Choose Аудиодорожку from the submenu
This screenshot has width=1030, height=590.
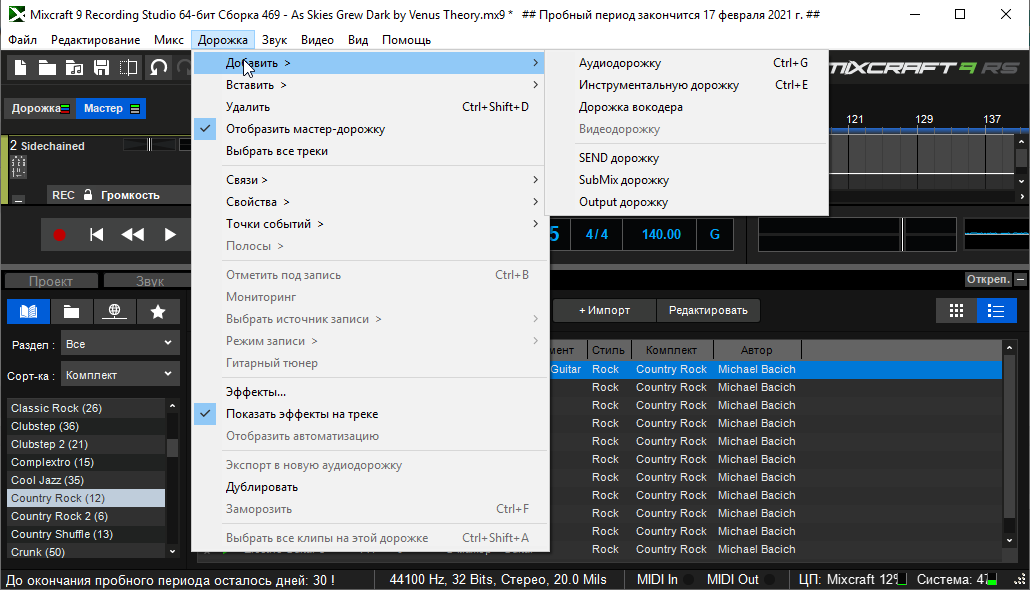click(x=686, y=63)
